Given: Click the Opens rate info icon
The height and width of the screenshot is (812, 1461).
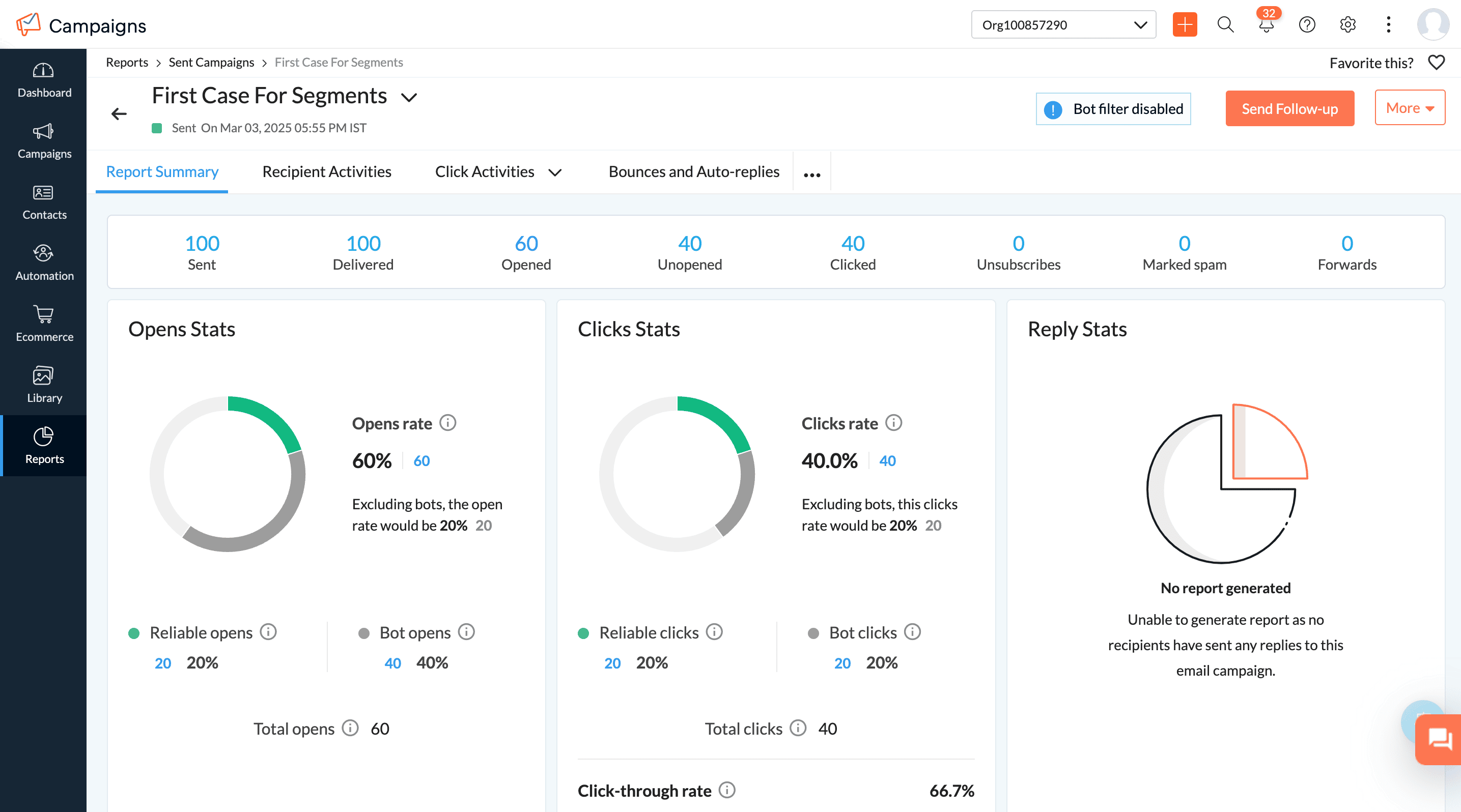Looking at the screenshot, I should [447, 423].
